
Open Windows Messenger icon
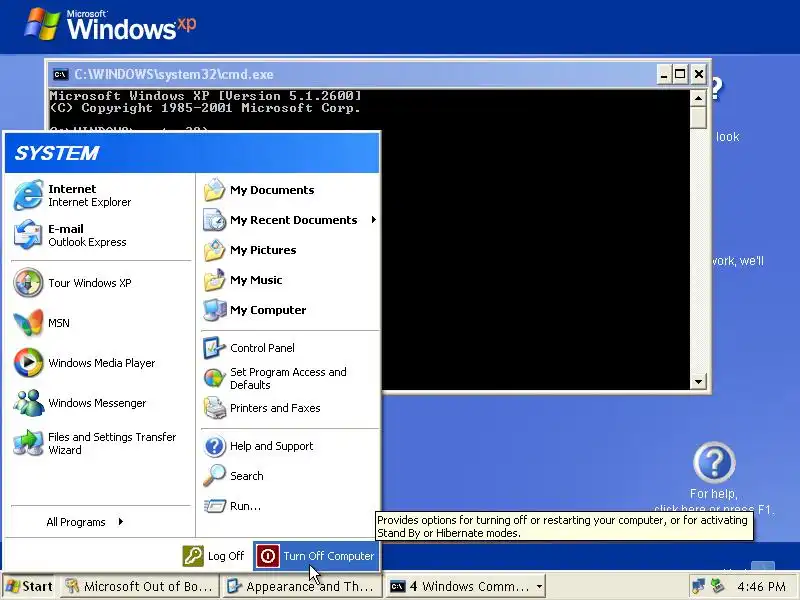click(x=29, y=403)
